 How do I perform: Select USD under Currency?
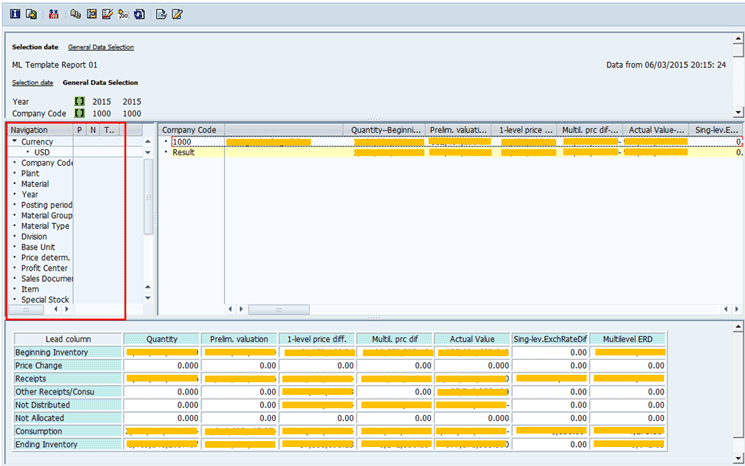(x=42, y=152)
